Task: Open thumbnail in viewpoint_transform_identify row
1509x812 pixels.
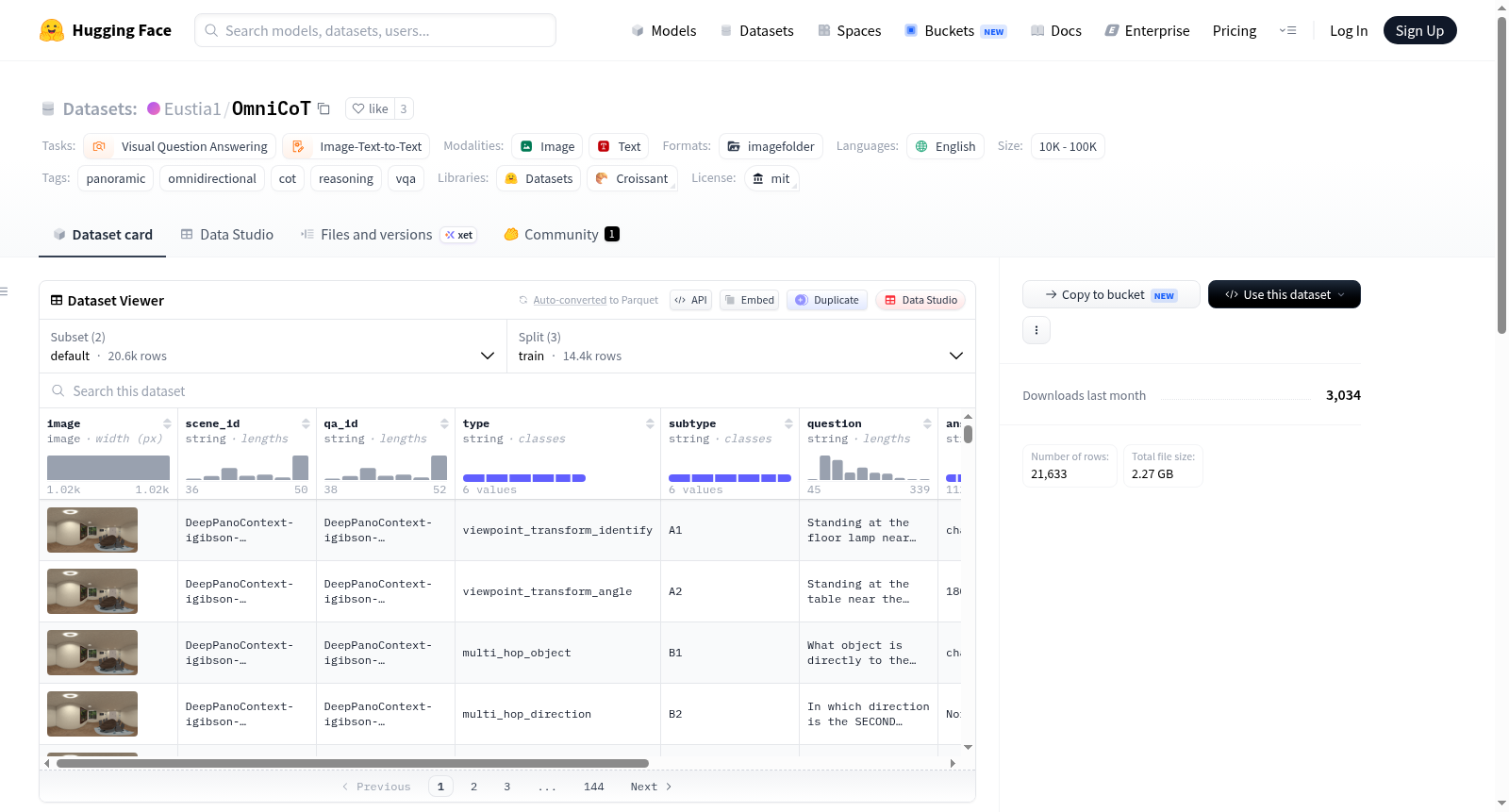Action: tap(92, 530)
